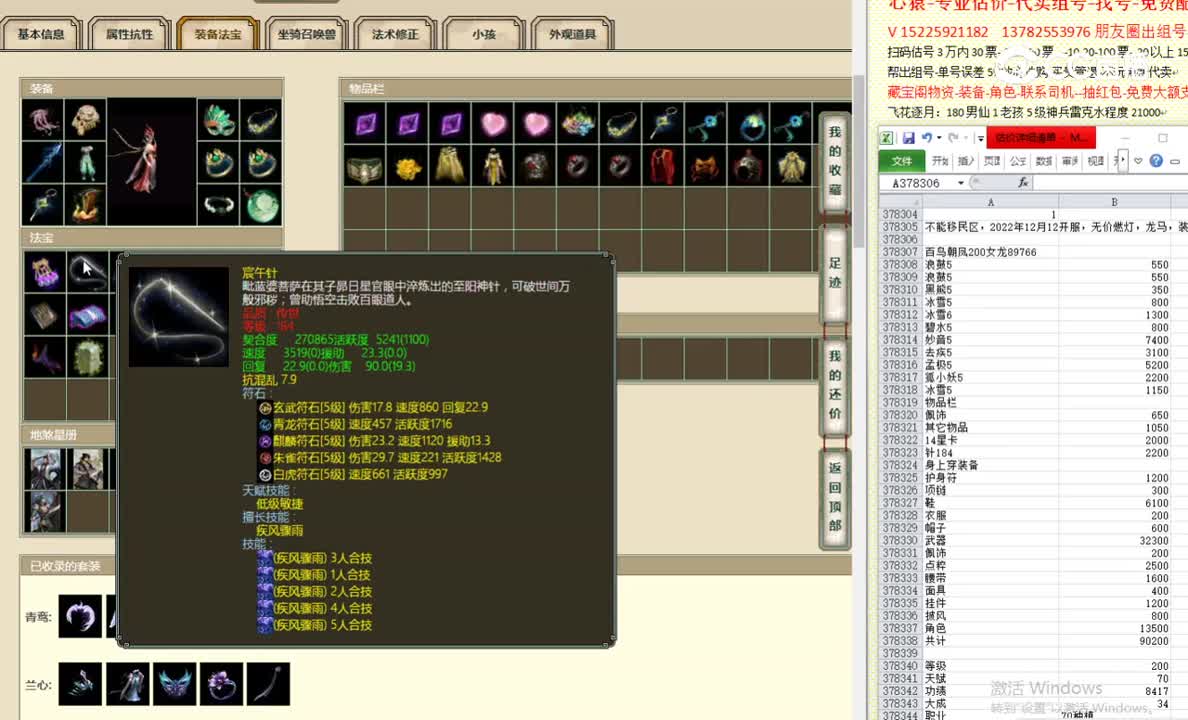Click the Name Box showing A378306
The height and width of the screenshot is (720, 1188).
pyautogui.click(x=917, y=183)
